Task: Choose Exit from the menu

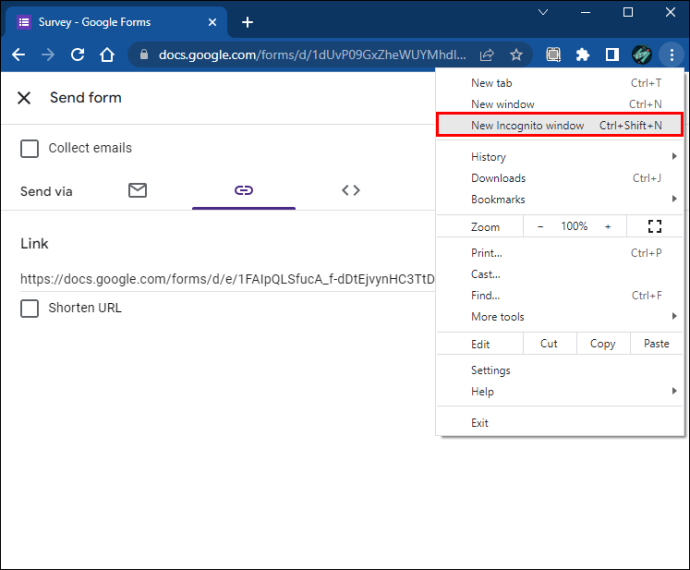Action: tap(560, 423)
